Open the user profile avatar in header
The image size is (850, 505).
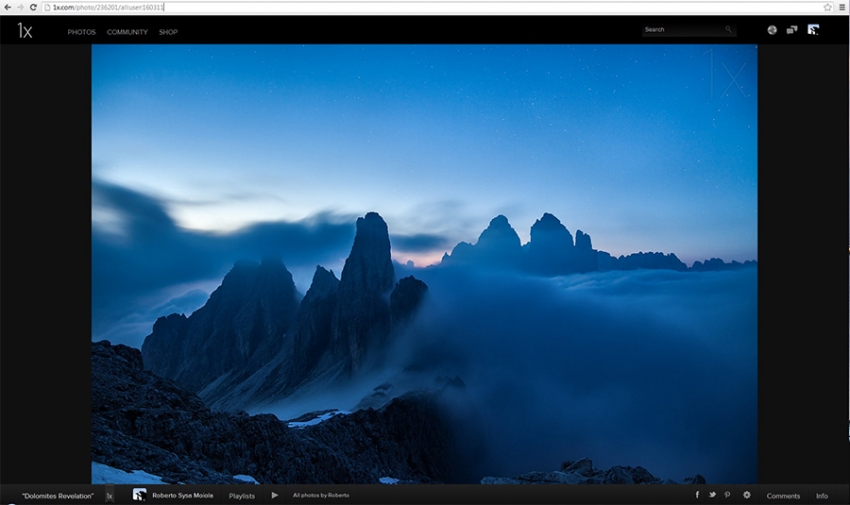pyautogui.click(x=813, y=30)
